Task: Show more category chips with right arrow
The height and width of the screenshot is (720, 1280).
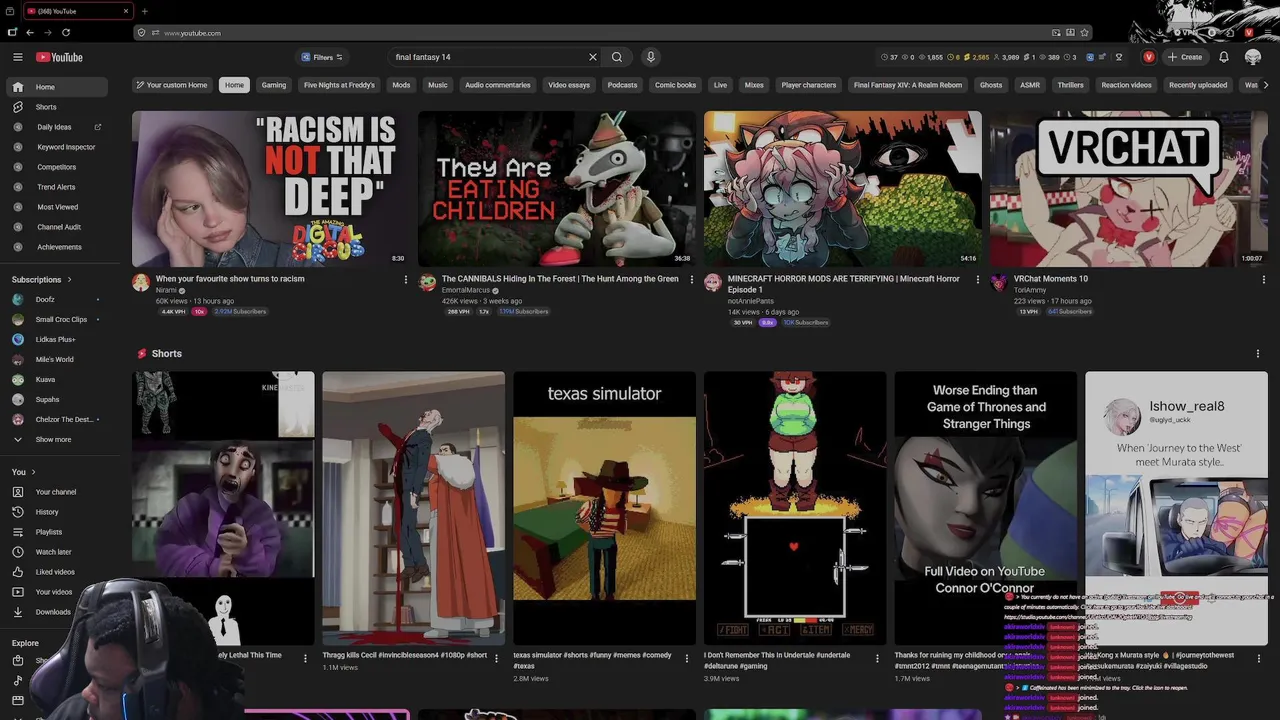Action: [x=1266, y=85]
